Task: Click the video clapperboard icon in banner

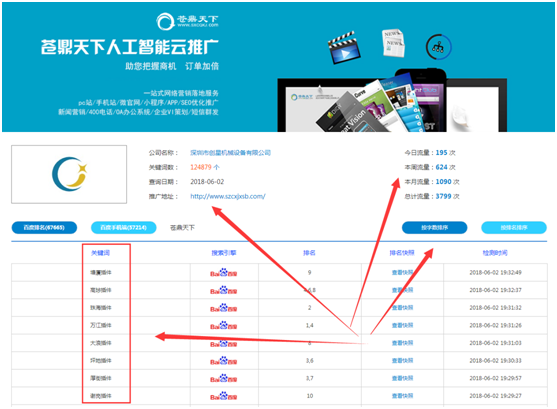Action: point(344,48)
